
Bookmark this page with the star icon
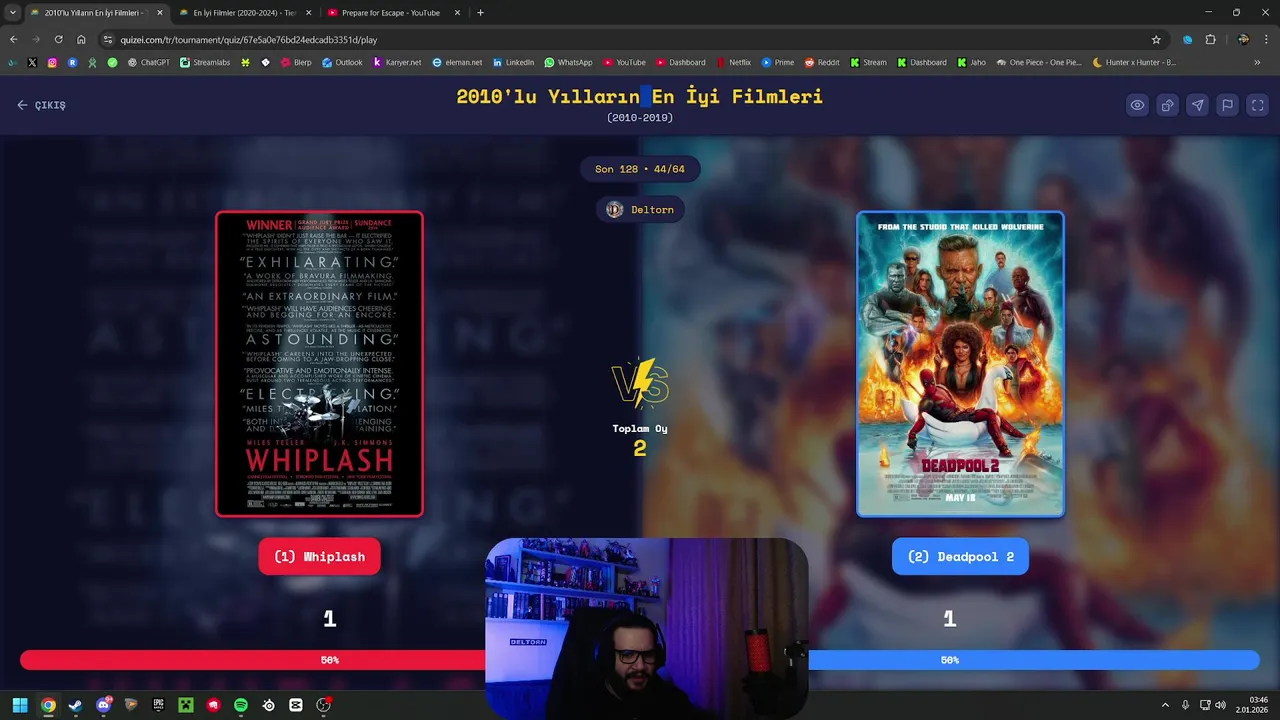coord(1156,40)
